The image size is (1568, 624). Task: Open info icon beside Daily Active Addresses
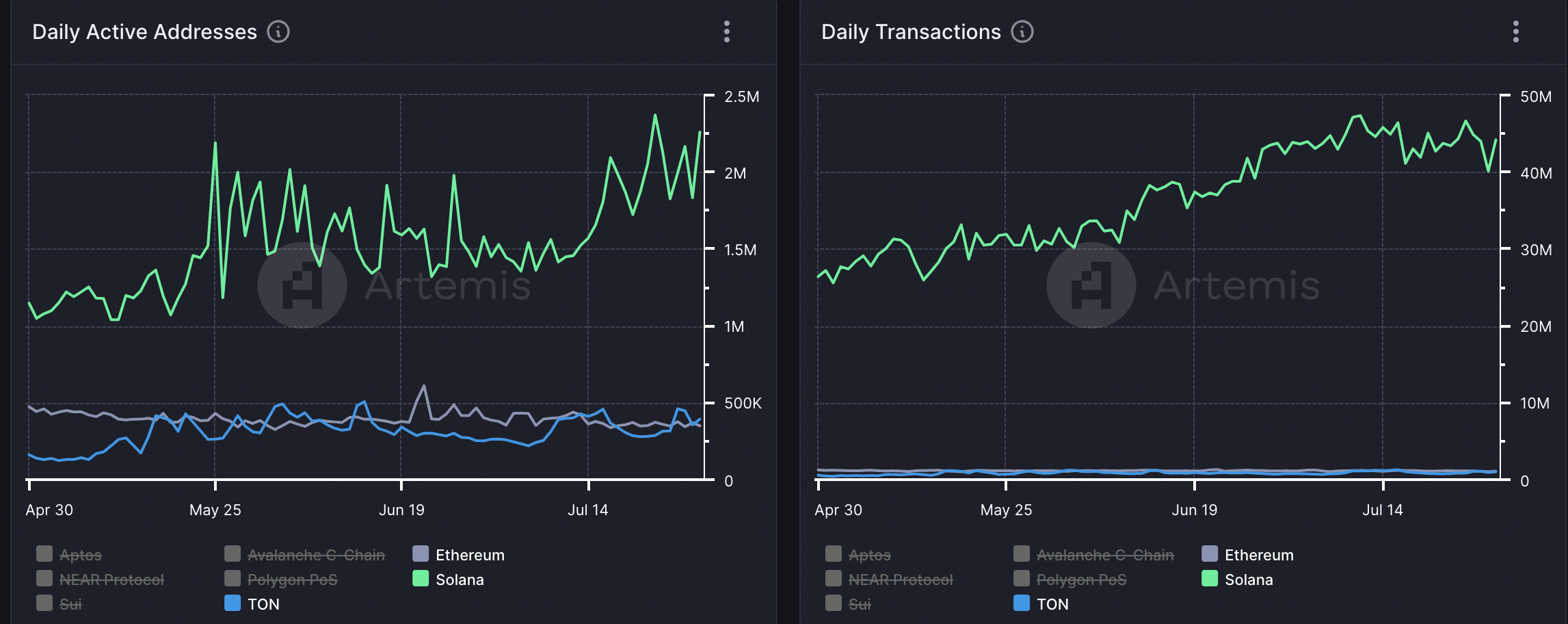click(278, 31)
